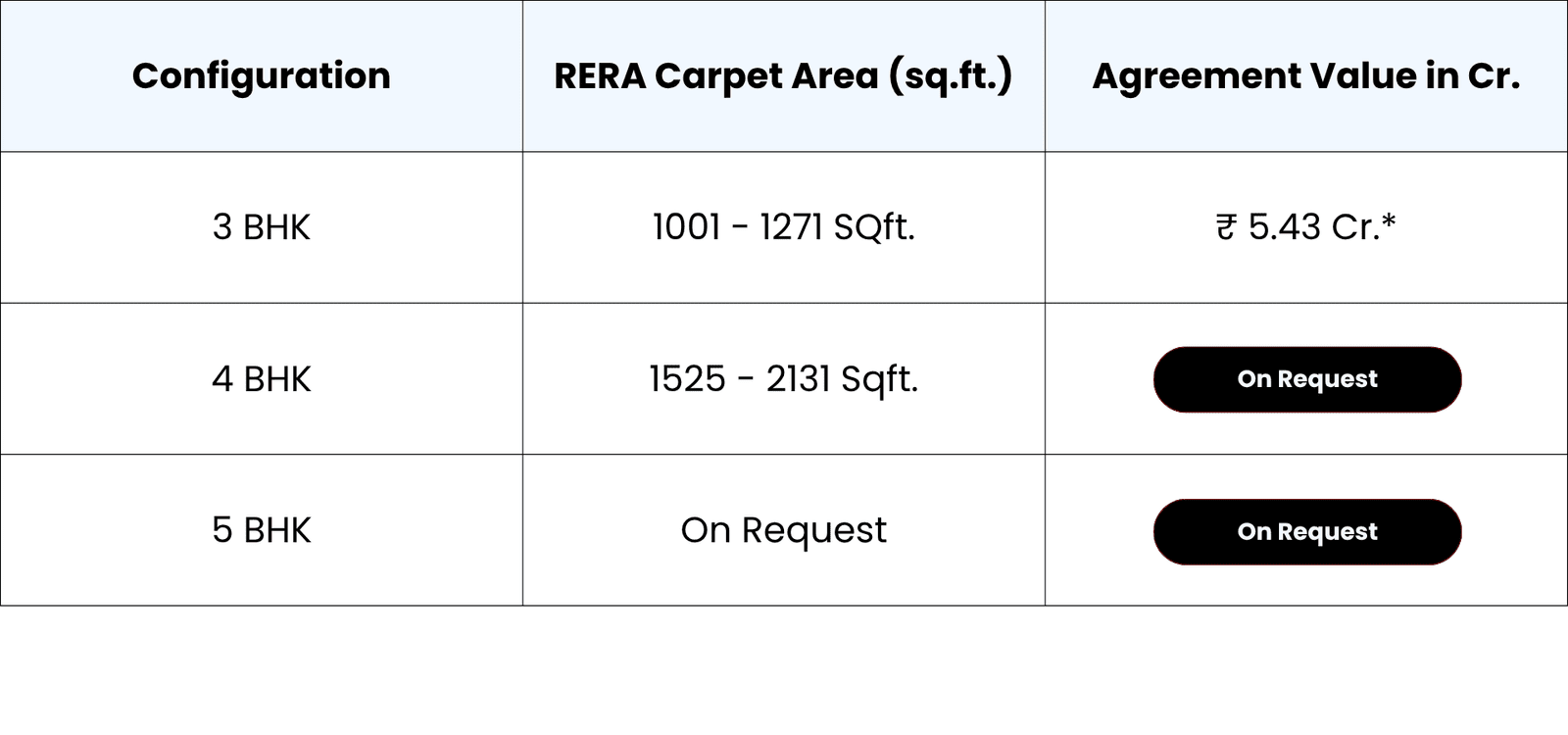Select the Configuration column header
1568x735 pixels.
(261, 75)
